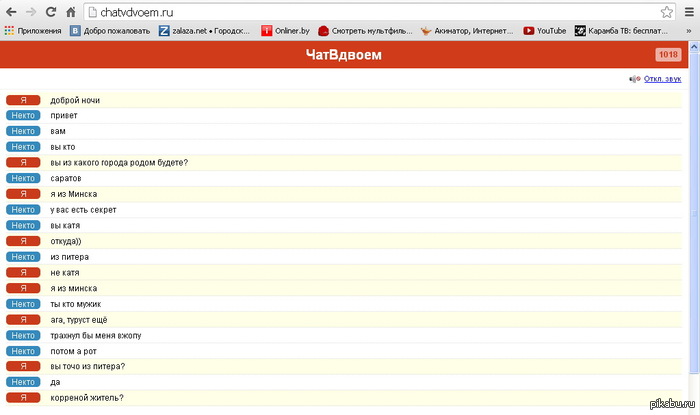Mute sound via Откл. звук link

pos(662,78)
